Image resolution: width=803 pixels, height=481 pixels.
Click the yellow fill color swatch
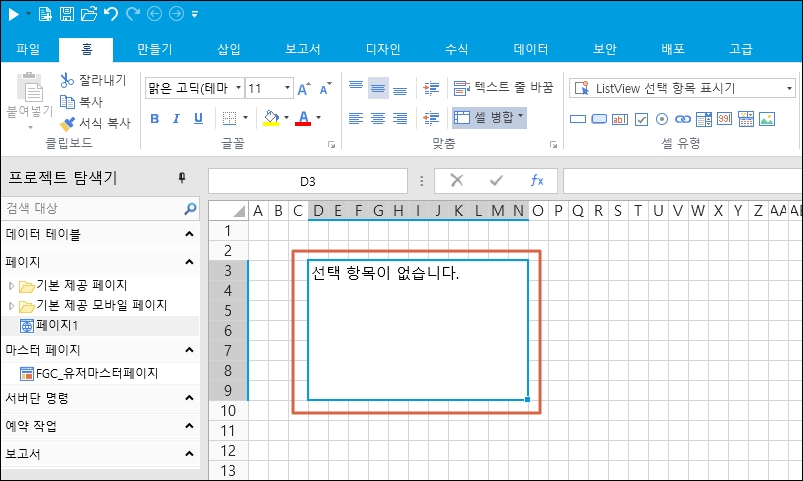tap(270, 119)
